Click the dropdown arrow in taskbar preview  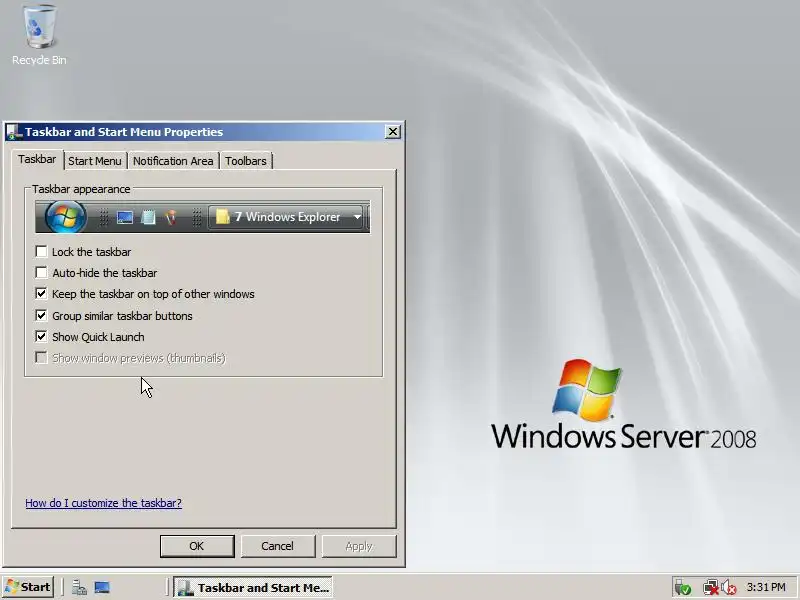tap(357, 217)
